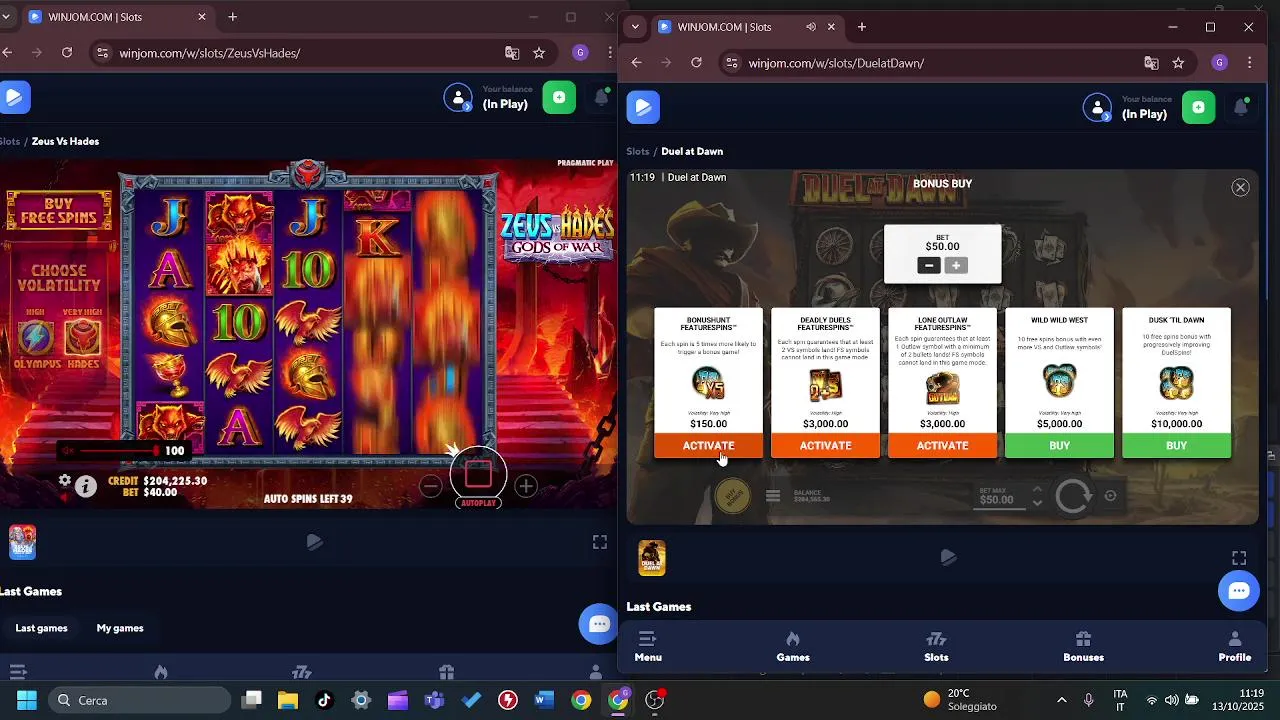Screen dimensions: 1280x720
Task: Open Windows Start menu
Action: 27,700
